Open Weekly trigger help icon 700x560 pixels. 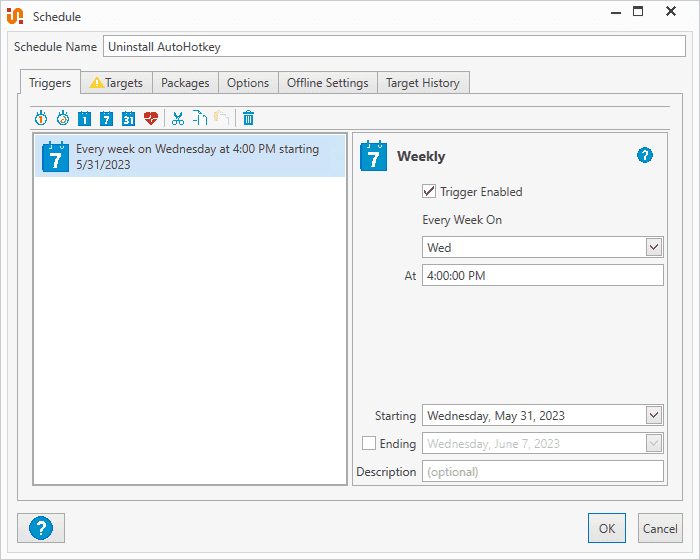[x=645, y=155]
